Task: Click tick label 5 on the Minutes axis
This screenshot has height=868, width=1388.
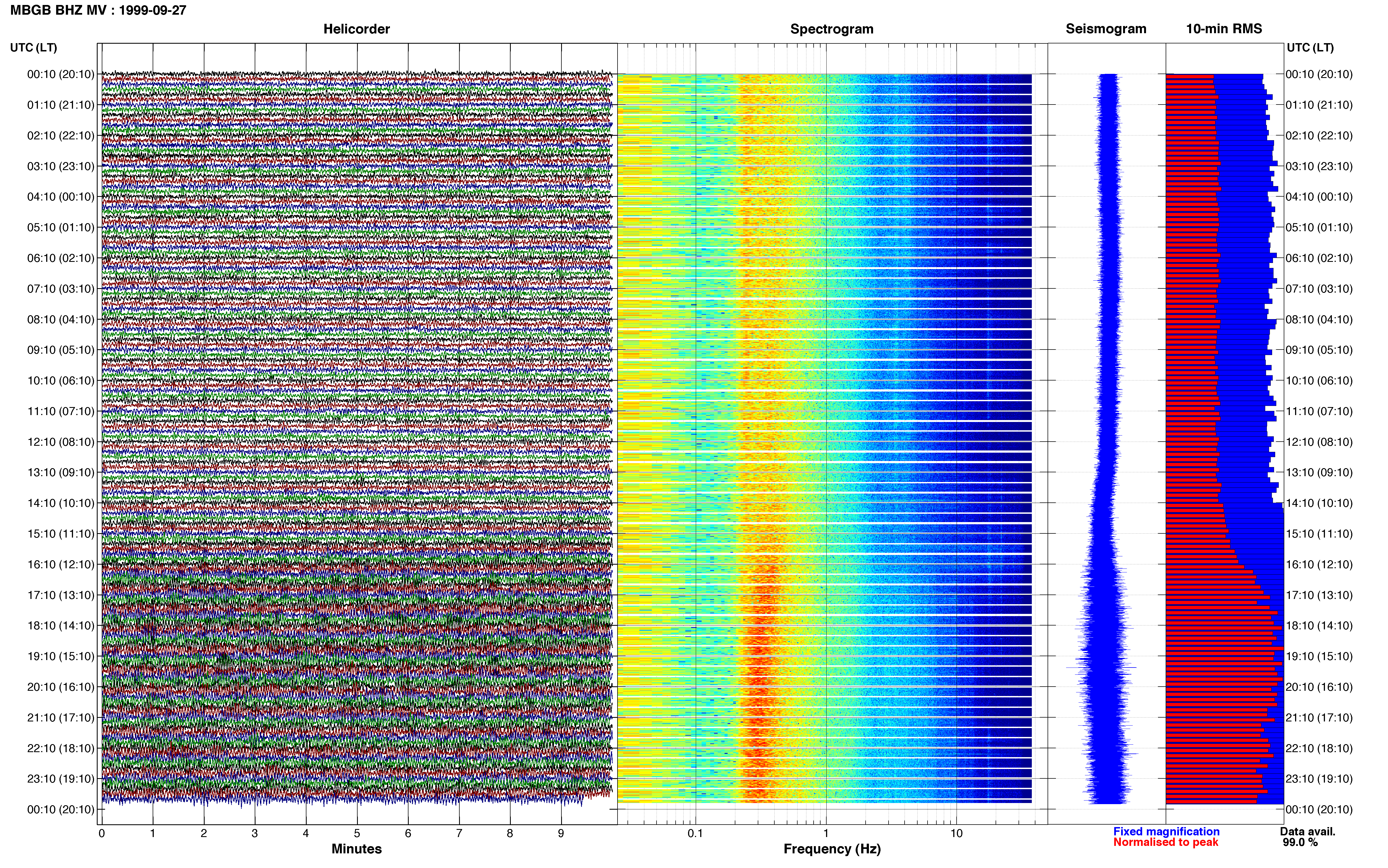Action: [357, 833]
